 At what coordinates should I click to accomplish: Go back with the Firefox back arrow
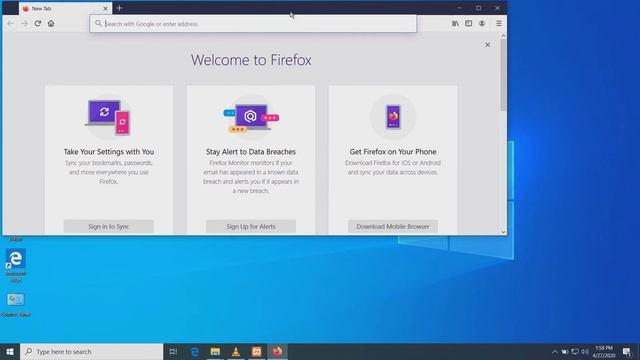pos(11,24)
